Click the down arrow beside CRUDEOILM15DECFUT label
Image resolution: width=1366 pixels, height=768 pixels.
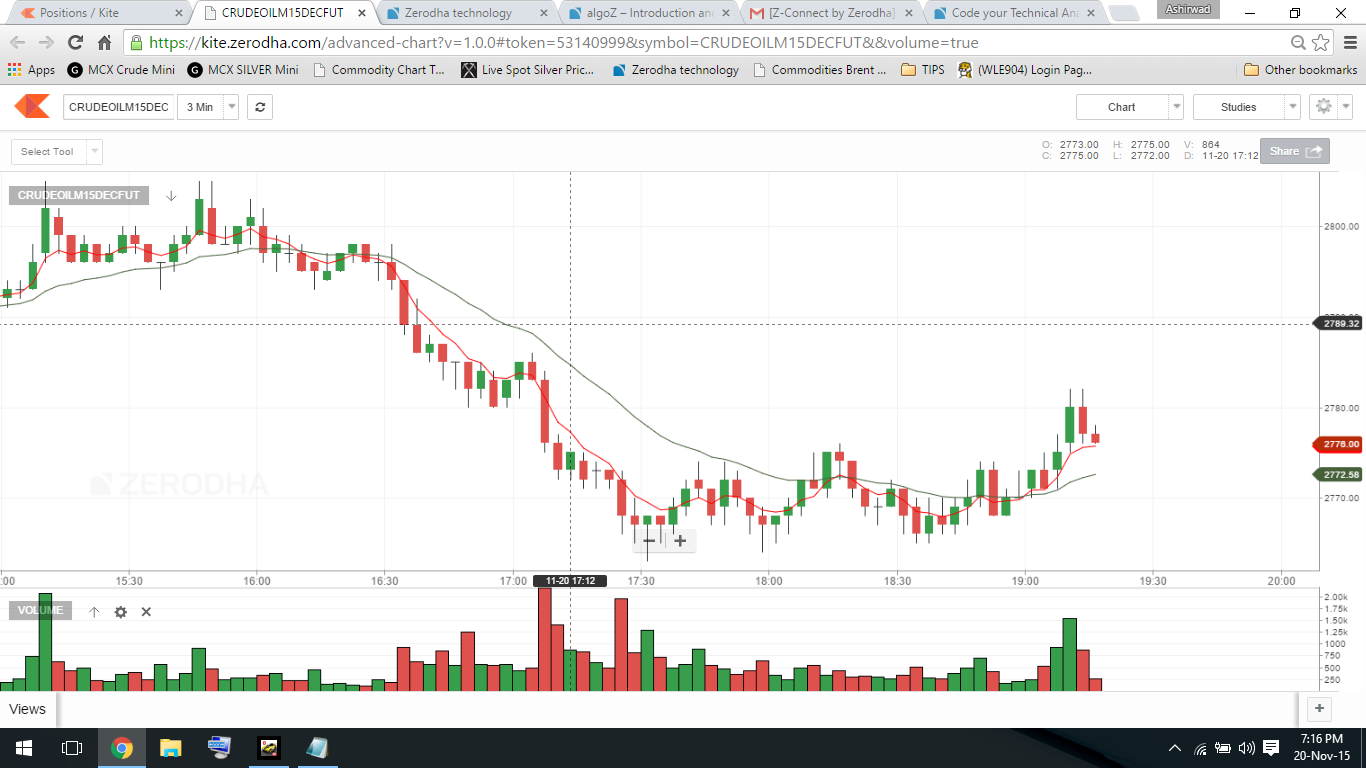point(171,196)
